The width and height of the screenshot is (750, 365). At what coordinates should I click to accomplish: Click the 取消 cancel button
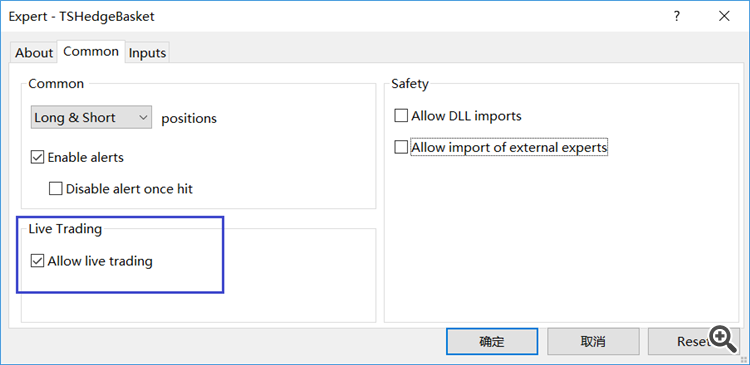tap(593, 342)
